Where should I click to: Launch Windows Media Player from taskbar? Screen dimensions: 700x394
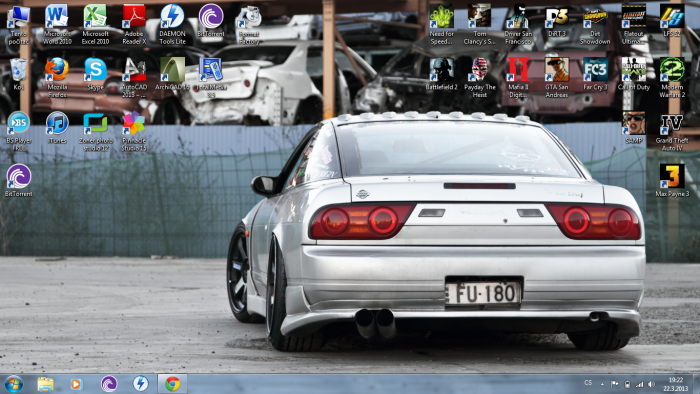coord(76,384)
